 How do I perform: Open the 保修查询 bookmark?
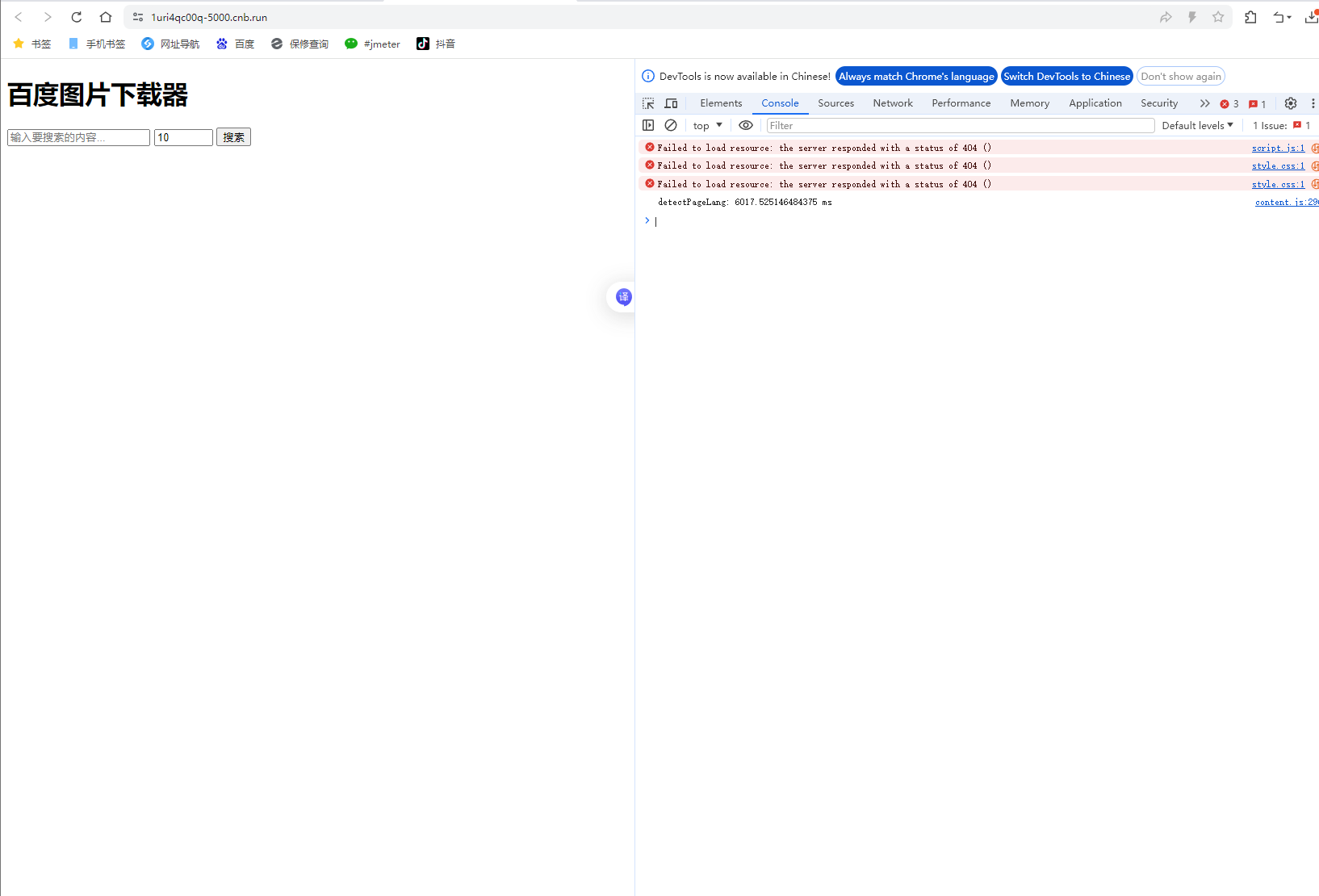click(x=299, y=44)
